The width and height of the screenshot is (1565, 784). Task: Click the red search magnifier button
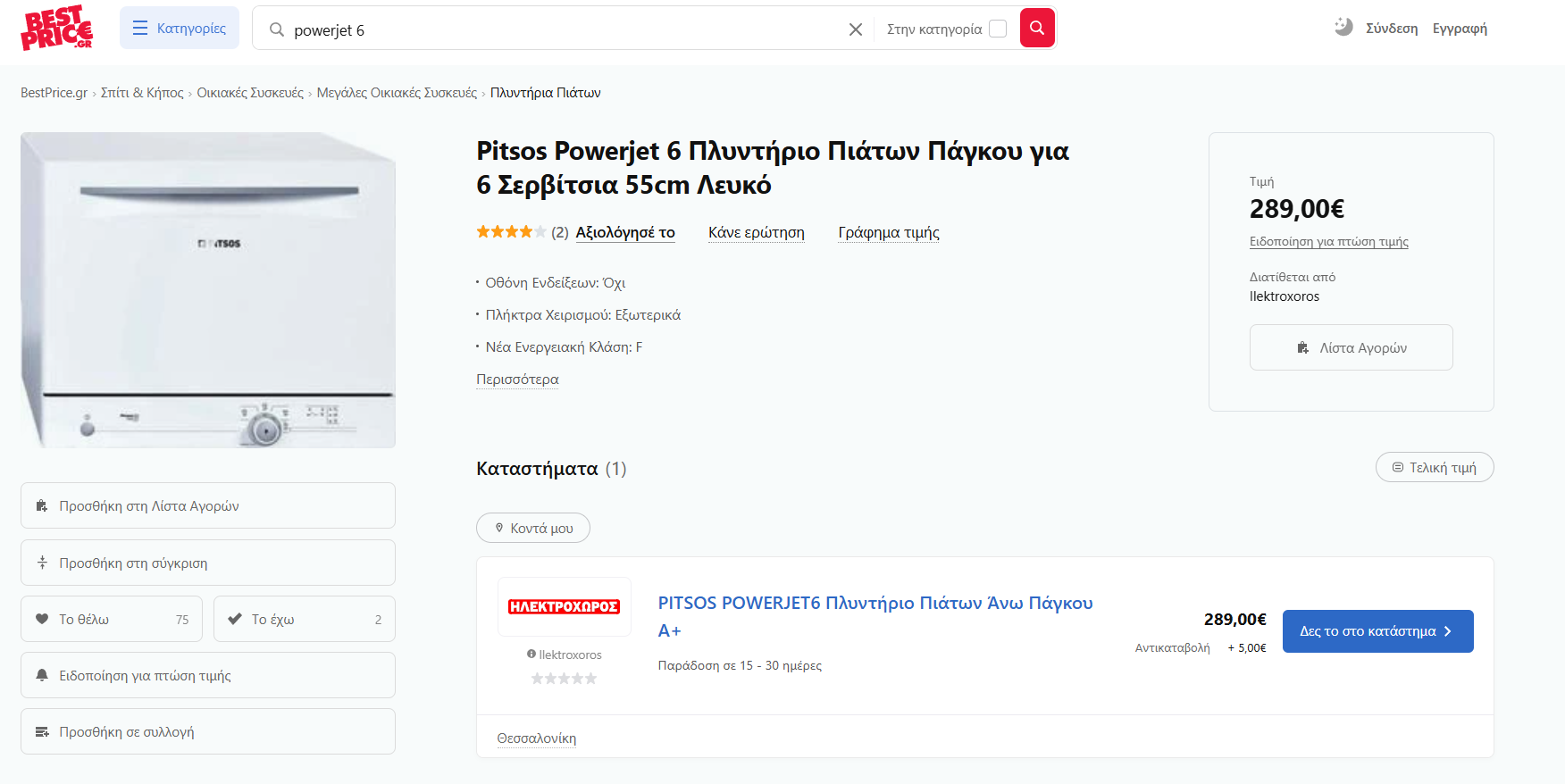tap(1037, 28)
